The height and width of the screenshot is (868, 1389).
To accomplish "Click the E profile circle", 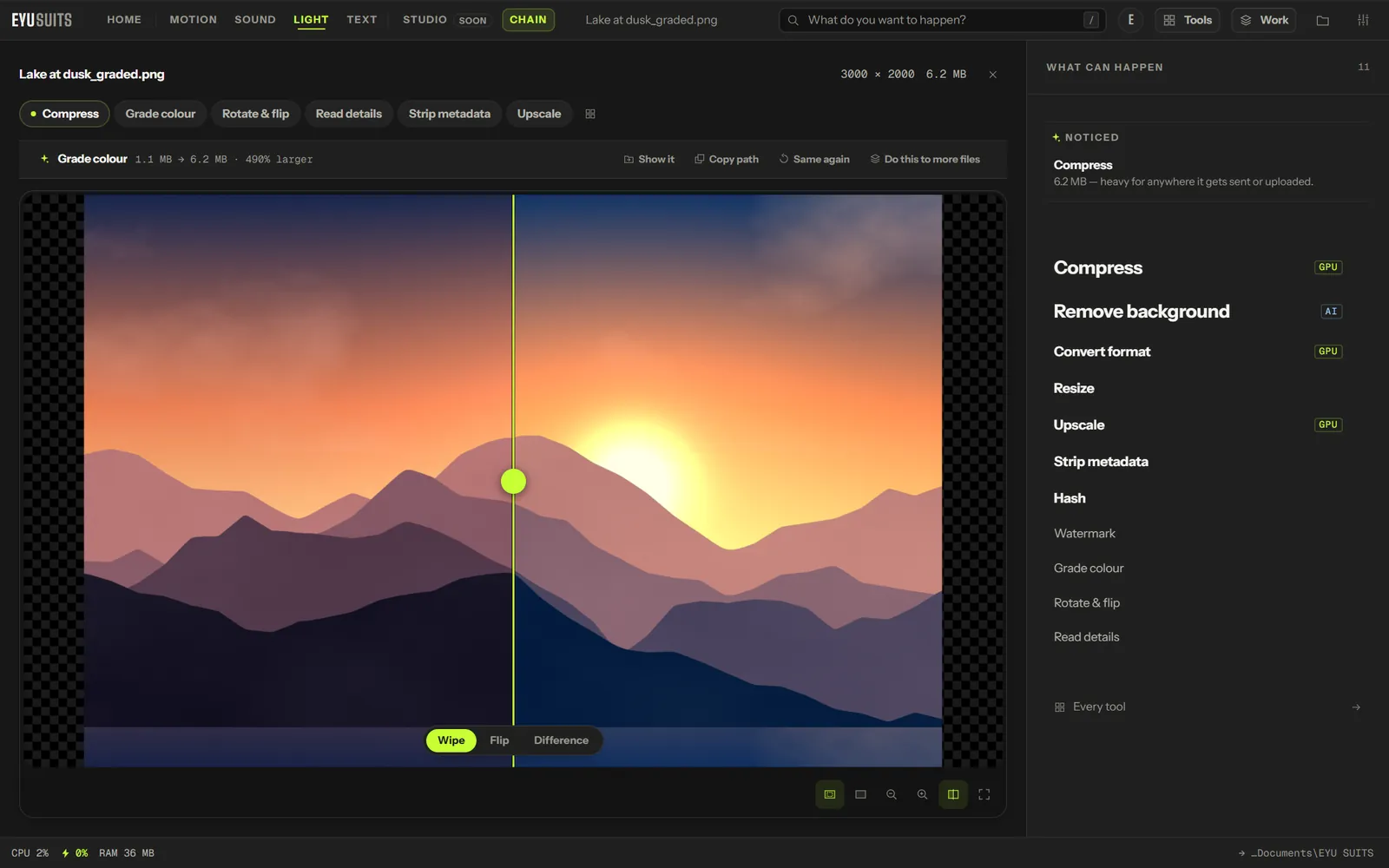I will [x=1130, y=20].
